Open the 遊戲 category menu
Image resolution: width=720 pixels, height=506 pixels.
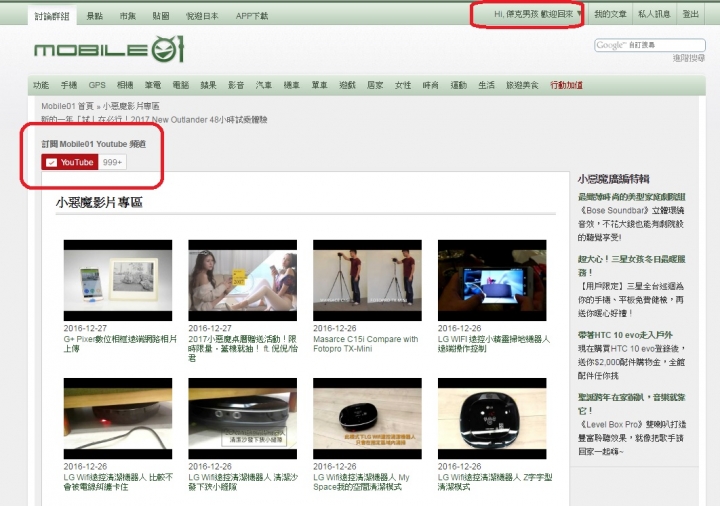click(x=347, y=85)
